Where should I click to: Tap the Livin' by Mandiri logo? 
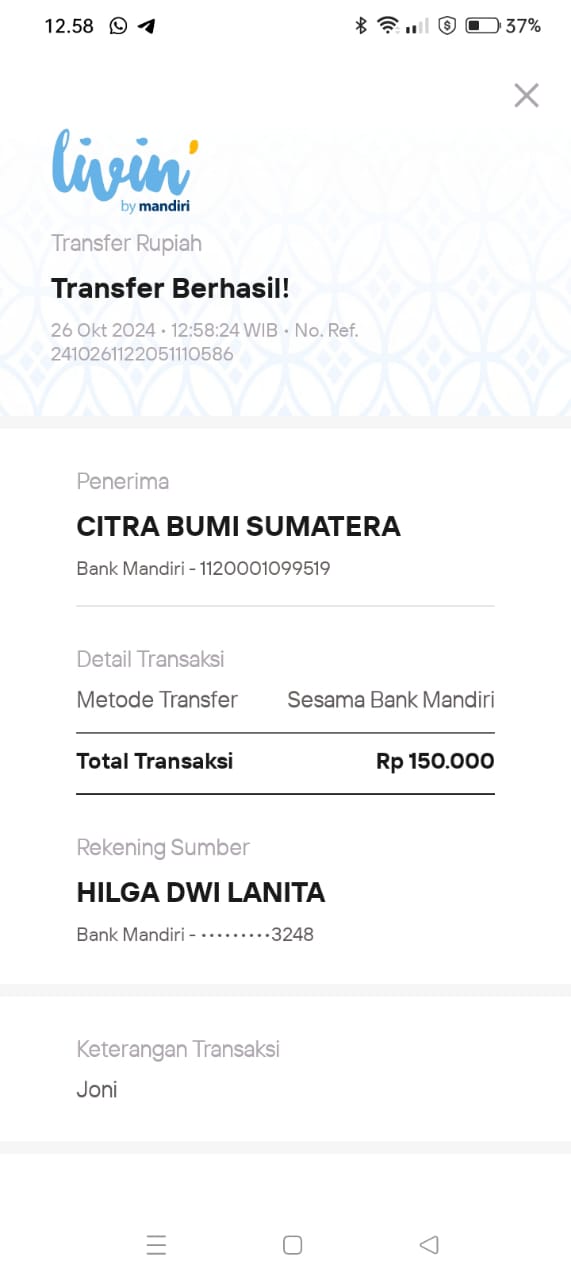(119, 170)
